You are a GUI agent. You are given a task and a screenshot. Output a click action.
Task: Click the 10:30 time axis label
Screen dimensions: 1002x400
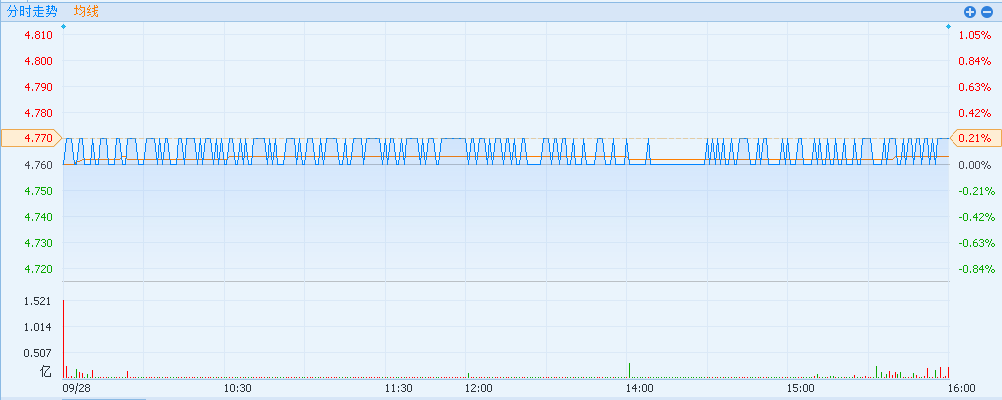(x=238, y=388)
